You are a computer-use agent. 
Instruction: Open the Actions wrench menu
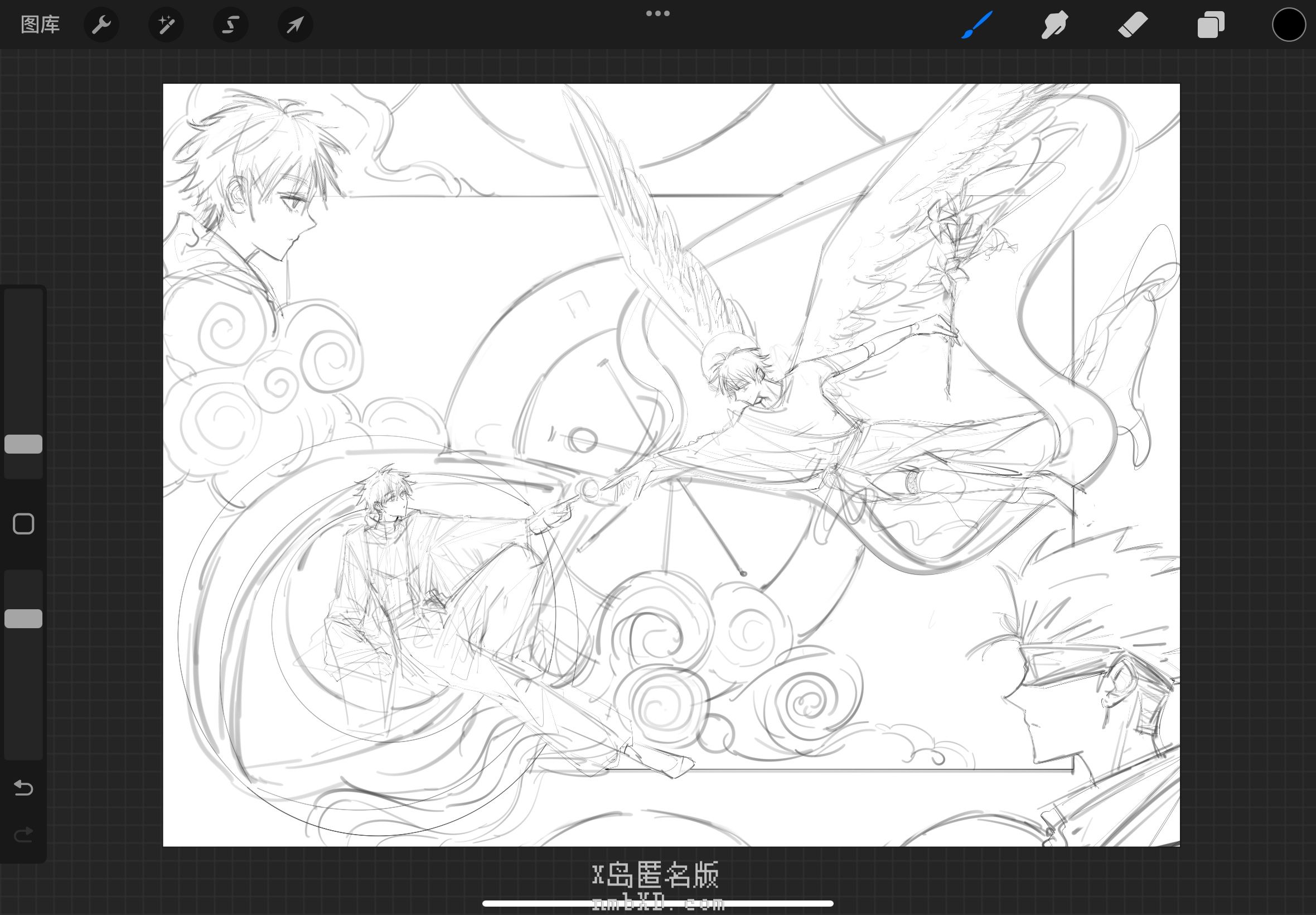[101, 25]
